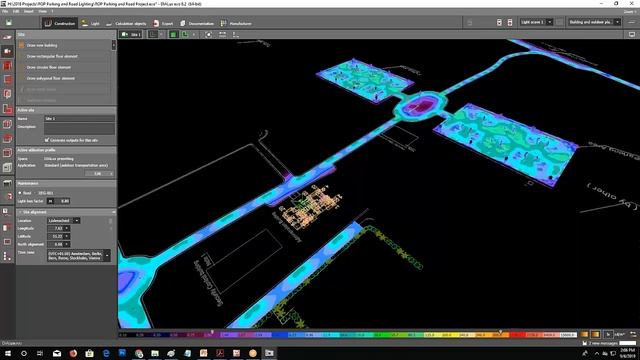The image size is (640, 360).
Task: Open the furniture table tool in left sidebar
Action: (7, 183)
